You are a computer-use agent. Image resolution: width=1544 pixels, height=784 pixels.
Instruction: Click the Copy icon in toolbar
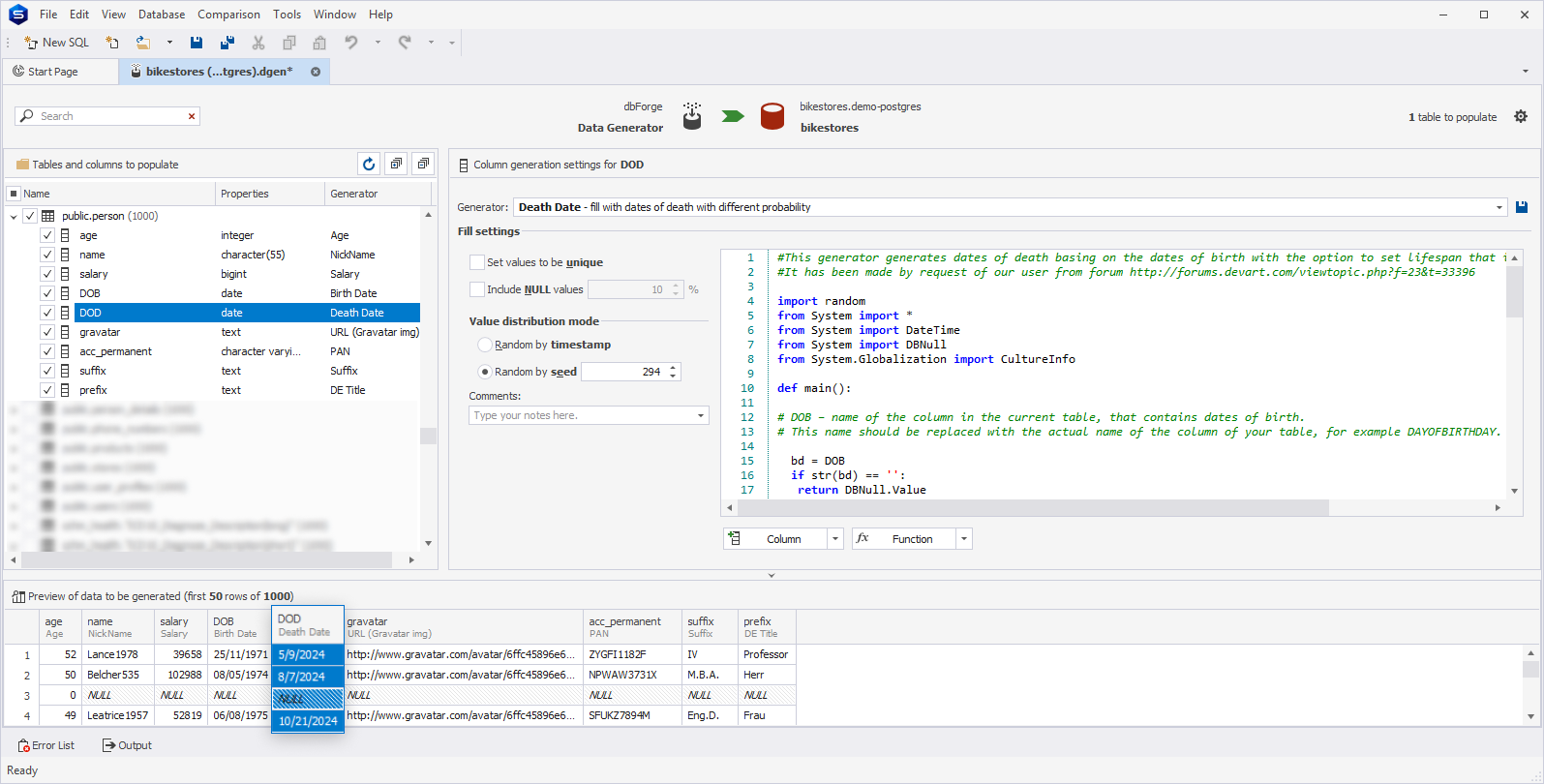[288, 43]
